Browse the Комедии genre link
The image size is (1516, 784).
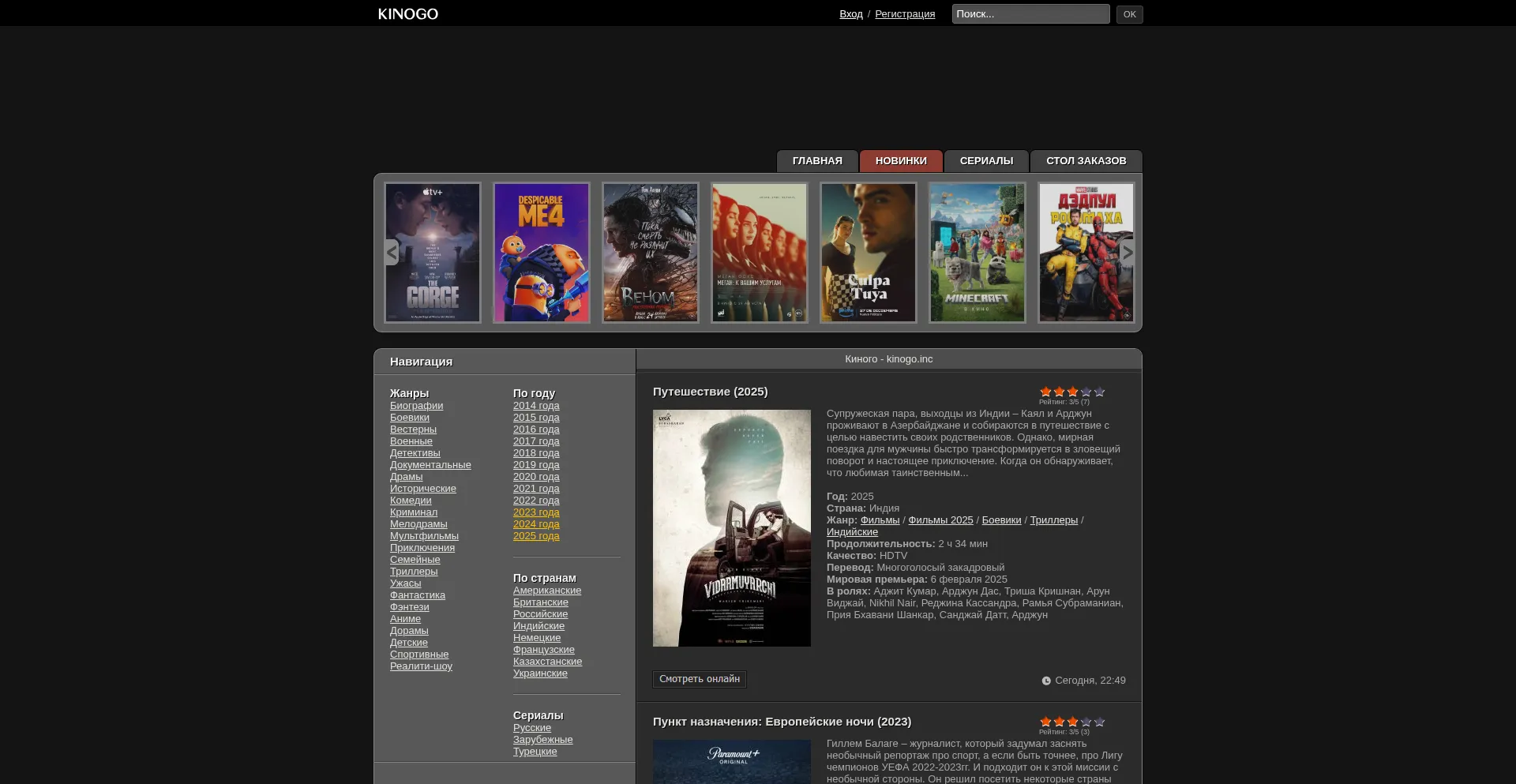(x=411, y=501)
